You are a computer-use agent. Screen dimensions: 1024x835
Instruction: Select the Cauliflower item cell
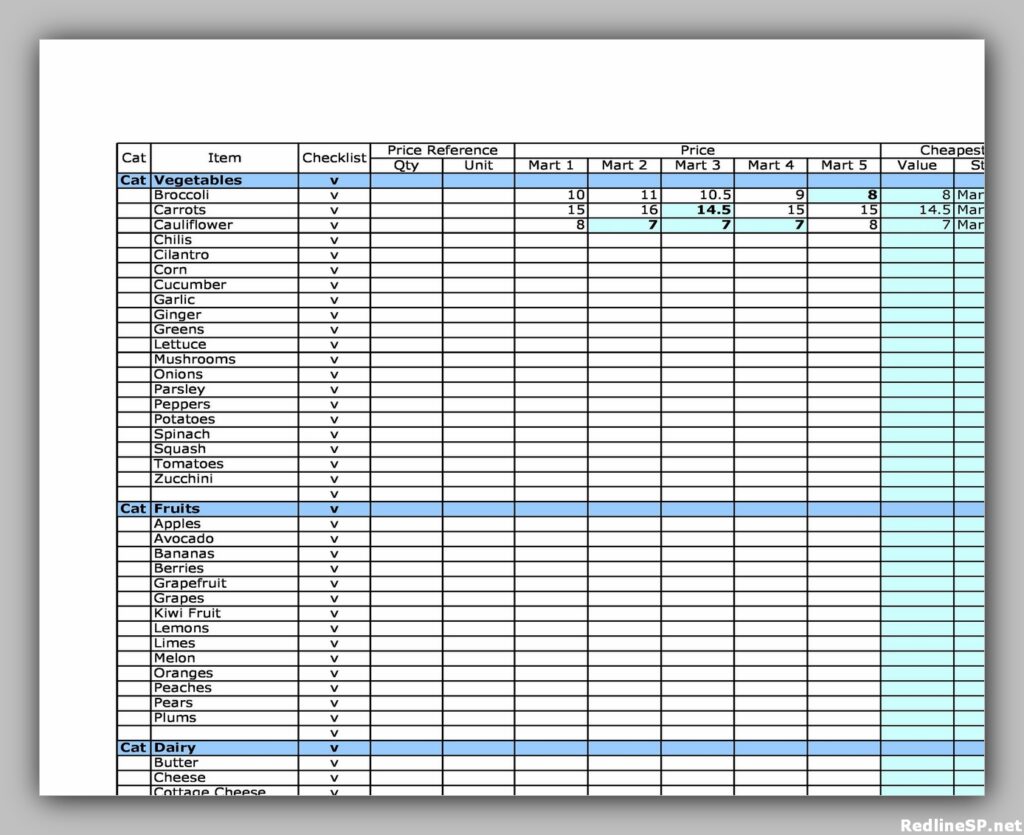(225, 225)
